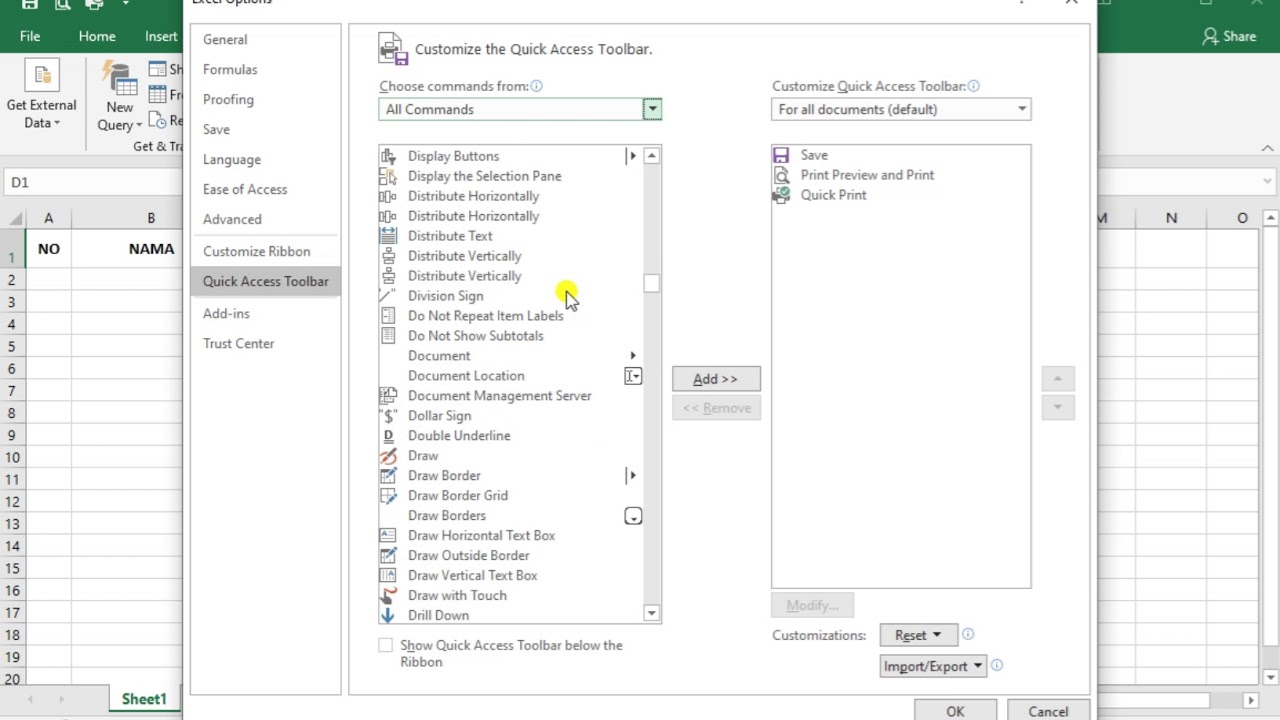The image size is (1280, 720).
Task: Select the Sheet1 worksheet tab
Action: pyautogui.click(x=144, y=699)
